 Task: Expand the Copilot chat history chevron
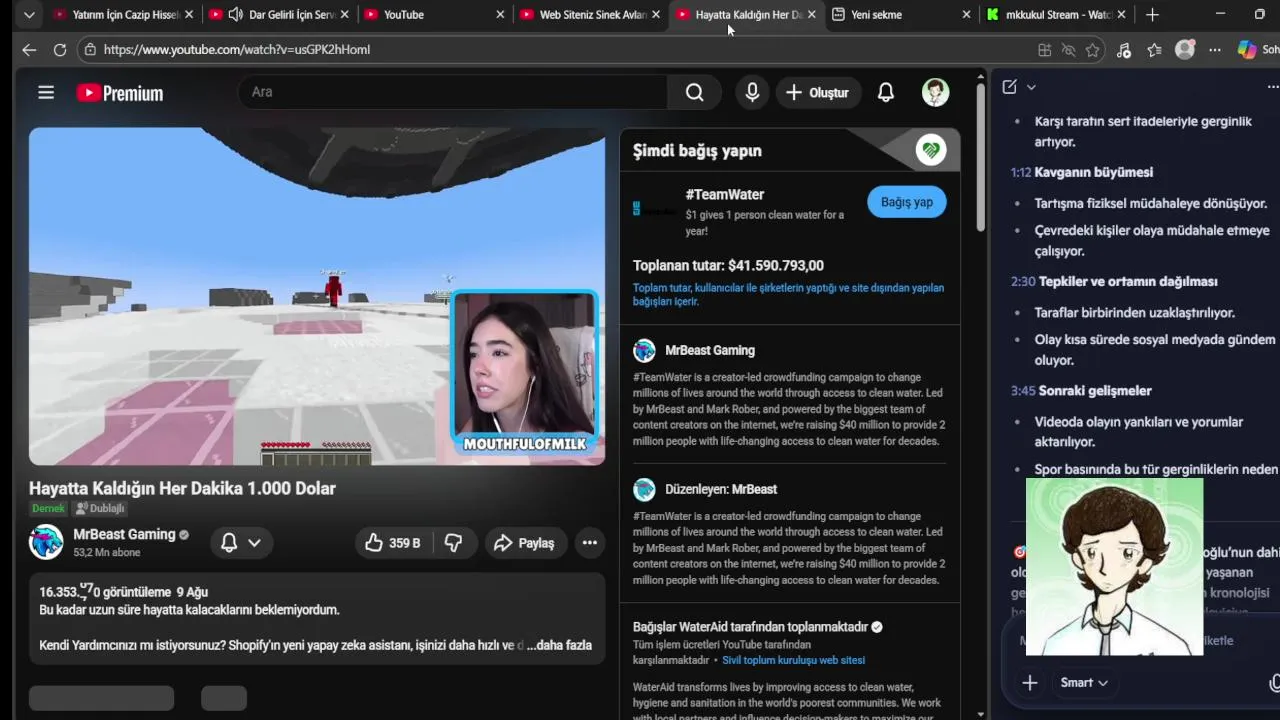1031,87
